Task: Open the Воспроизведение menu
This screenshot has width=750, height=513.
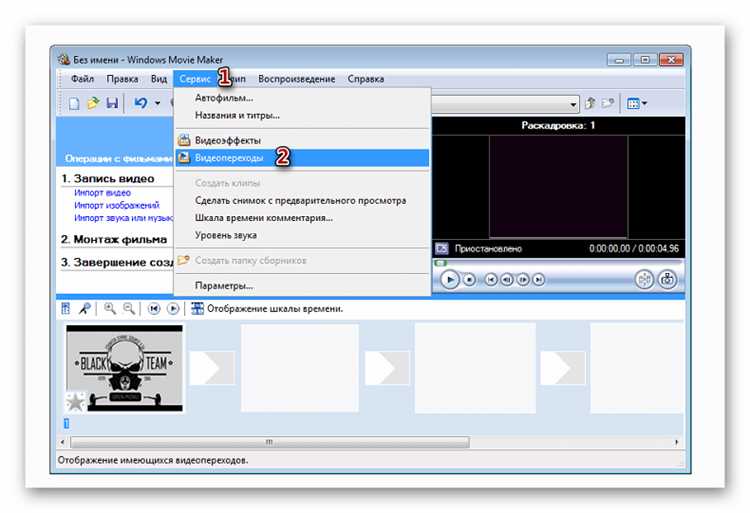Action: click(x=297, y=79)
